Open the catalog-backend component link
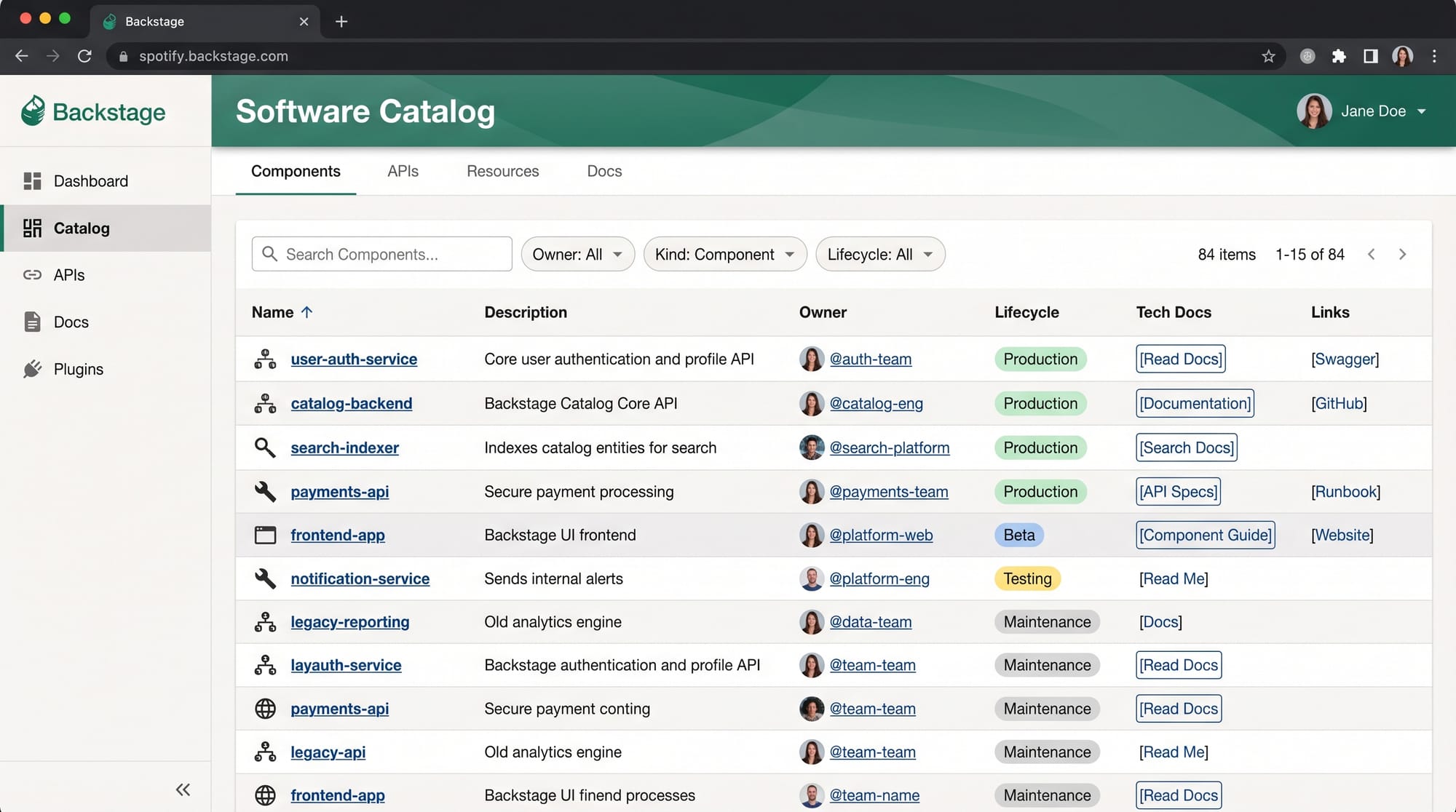Screen dimensions: 1456x812 click(351, 403)
